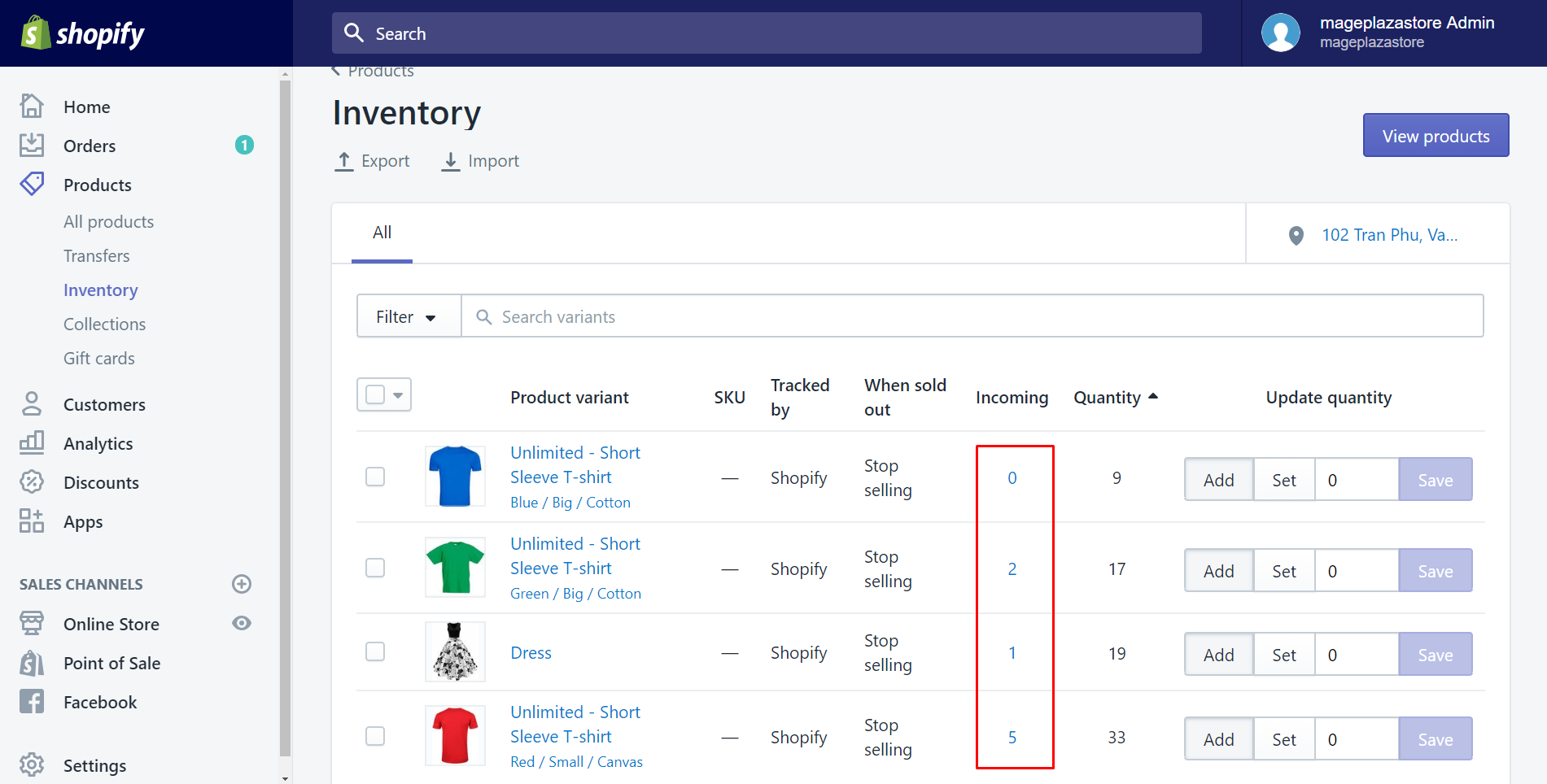Image resolution: width=1547 pixels, height=784 pixels.
Task: Open Collections in the Products submenu
Action: 105,324
